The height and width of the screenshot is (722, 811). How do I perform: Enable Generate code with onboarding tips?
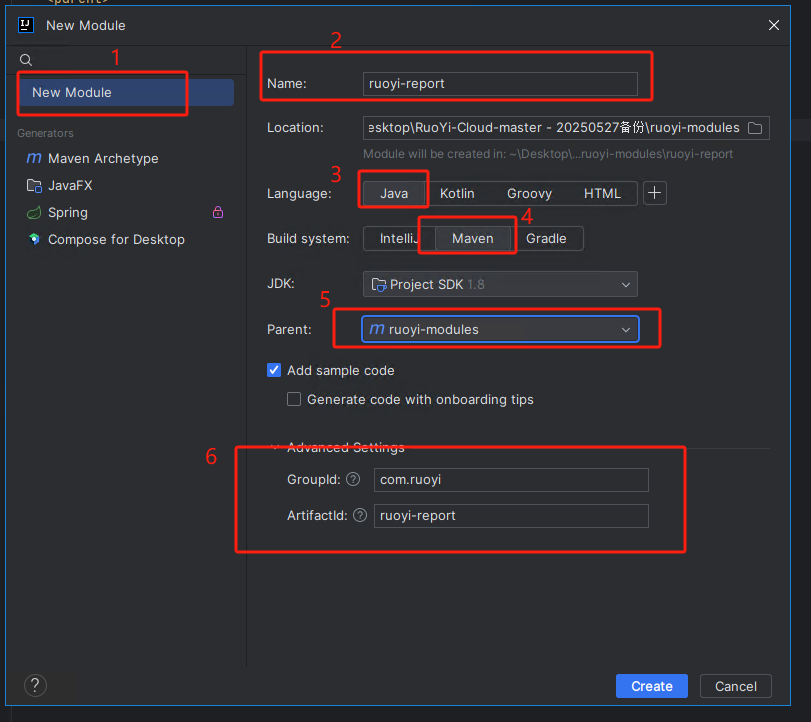[294, 399]
